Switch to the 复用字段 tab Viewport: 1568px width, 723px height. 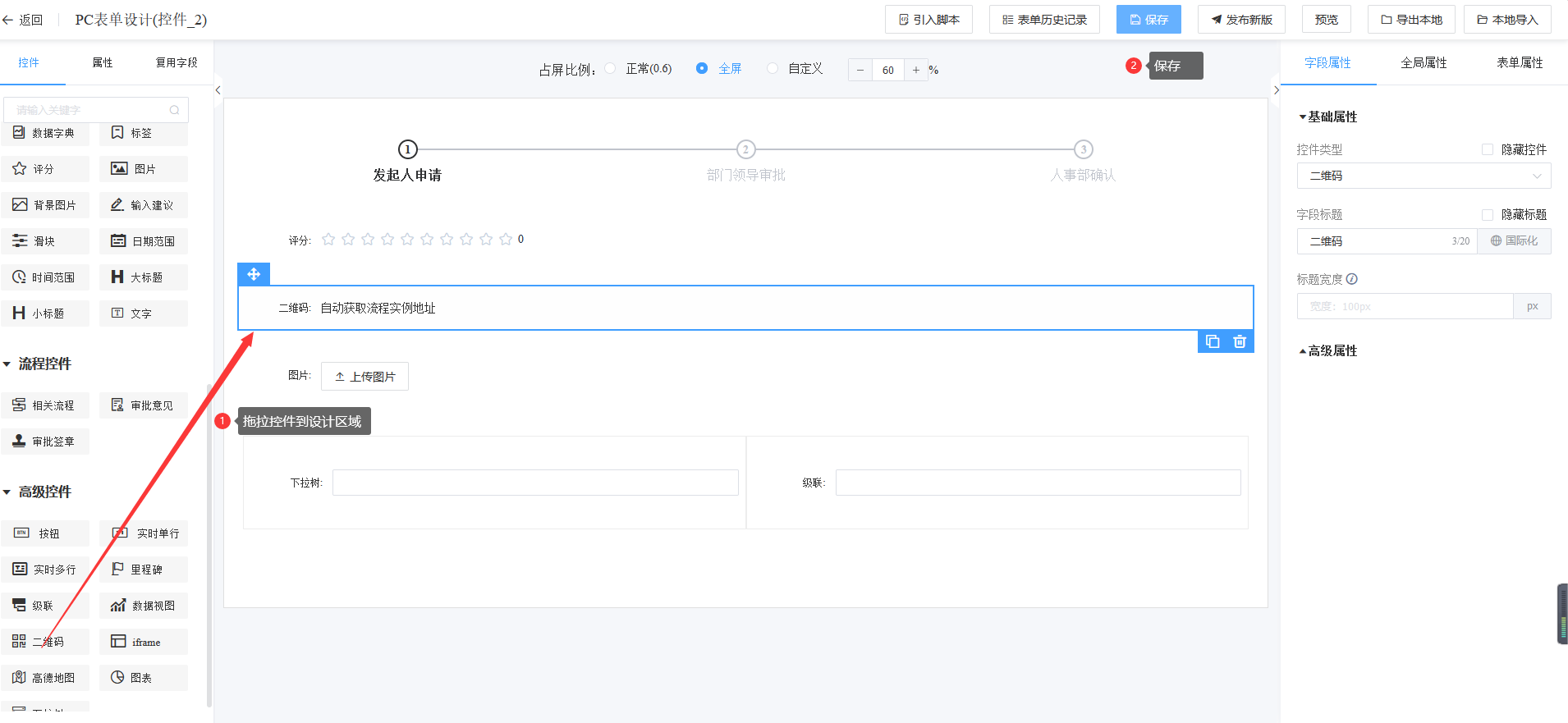pyautogui.click(x=177, y=62)
